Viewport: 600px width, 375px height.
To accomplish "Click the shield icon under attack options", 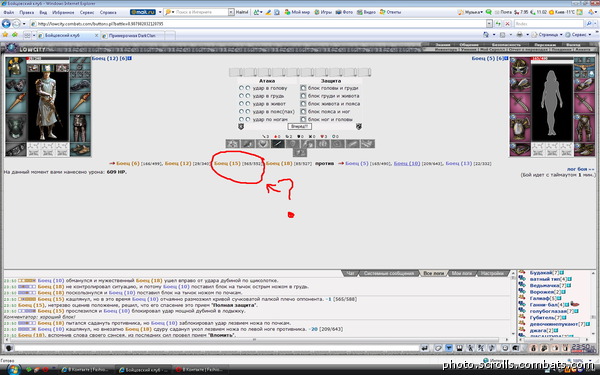I will point(241,126).
